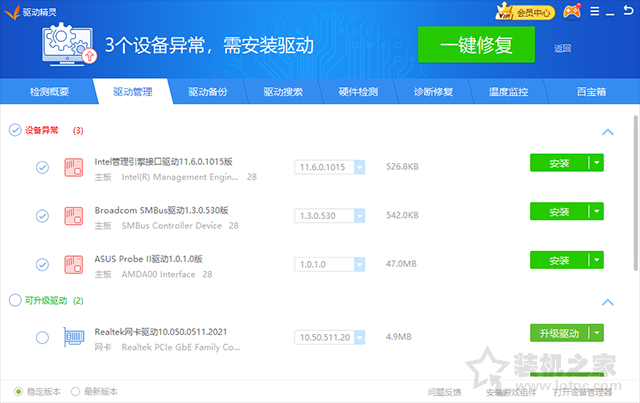Check the Realtek网卡驱动 checkbox
Viewport: 640px width, 403px height.
pyautogui.click(x=42, y=338)
